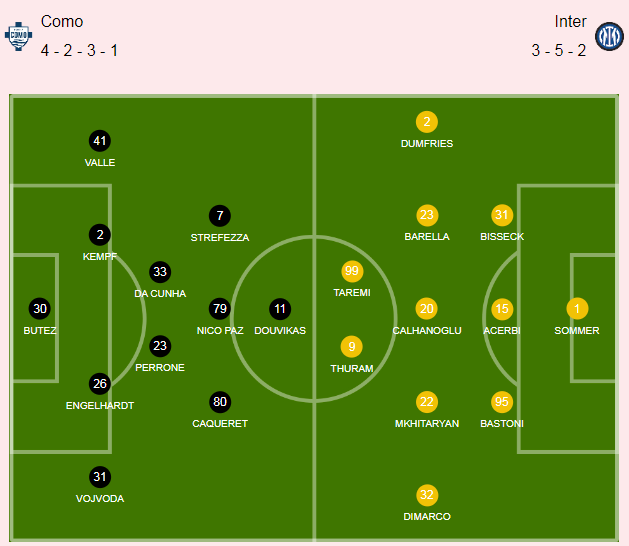Viewport: 629px width, 546px height.
Task: Select Taremi number 99 player marker
Action: 352,271
